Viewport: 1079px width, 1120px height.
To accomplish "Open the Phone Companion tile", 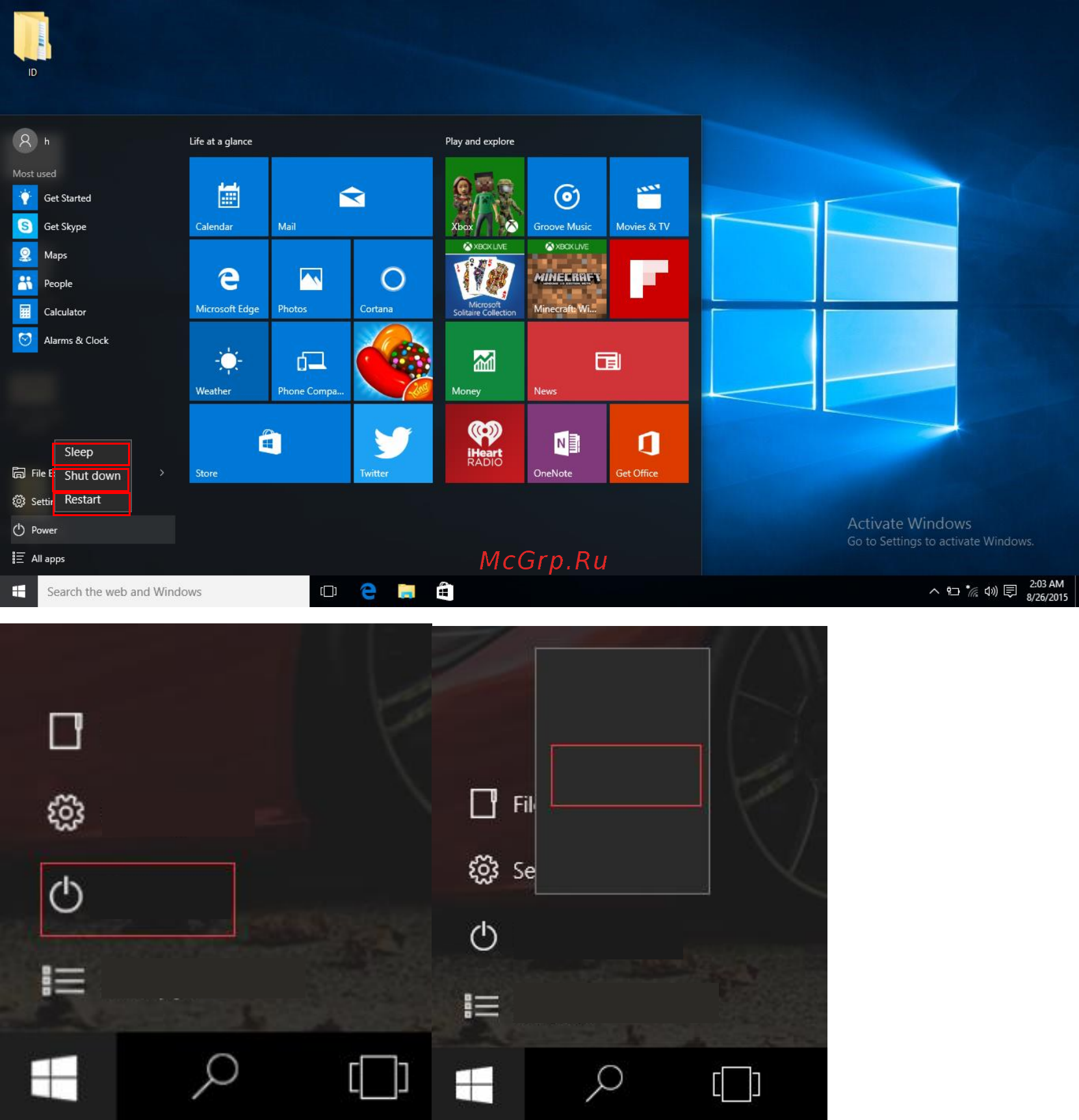I will click(x=311, y=361).
